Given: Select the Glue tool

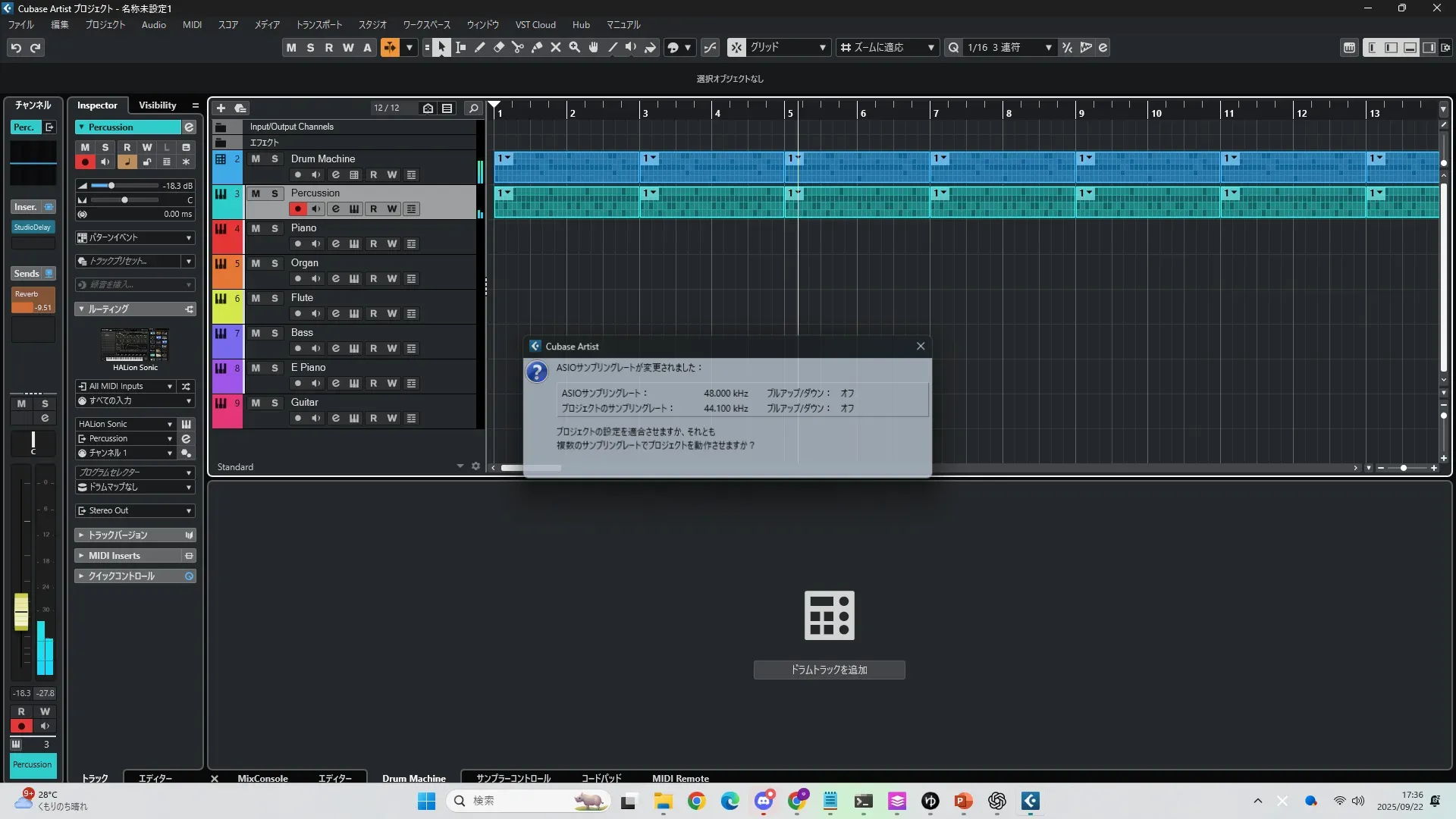Looking at the screenshot, I should [537, 48].
